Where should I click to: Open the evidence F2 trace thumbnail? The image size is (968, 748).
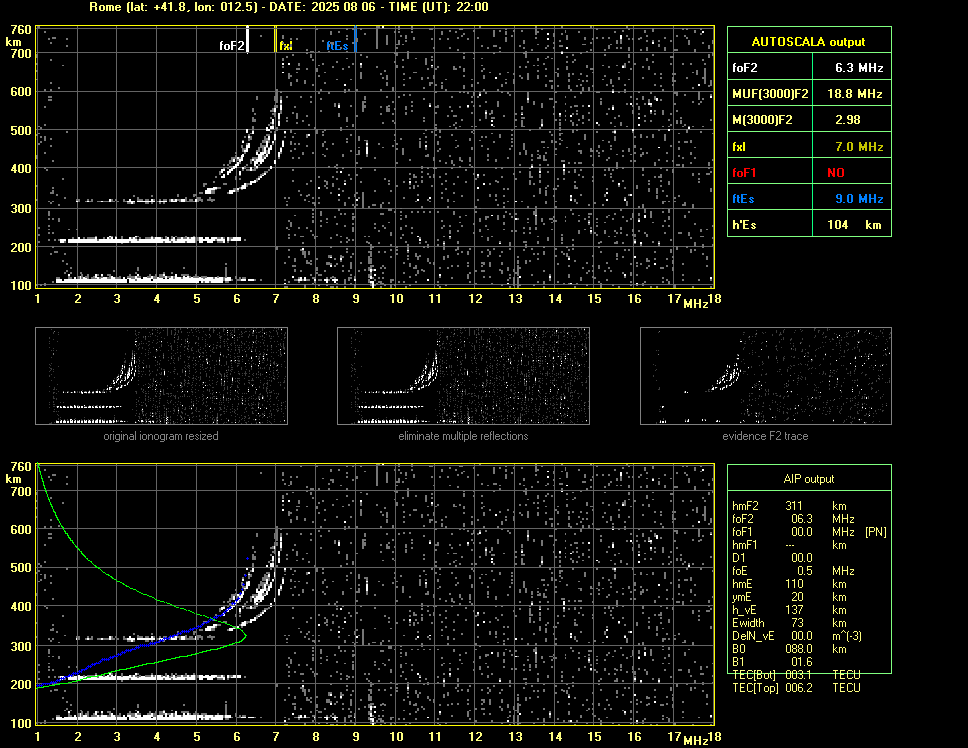tap(766, 376)
